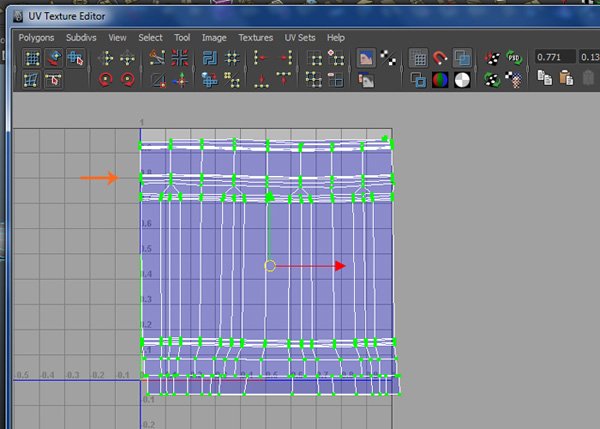Open the Help menu
Viewport: 600px width, 429px height.
336,38
